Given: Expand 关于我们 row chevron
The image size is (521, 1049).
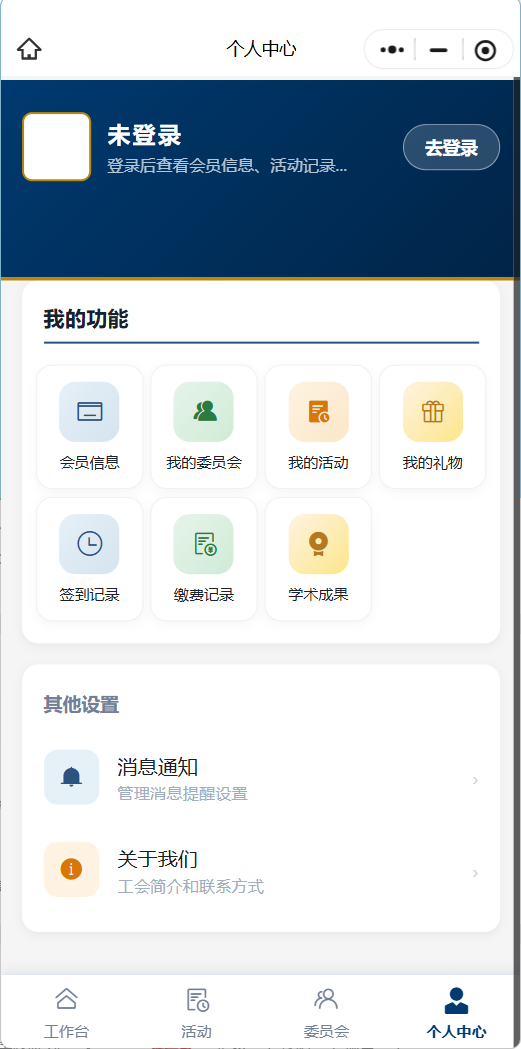Looking at the screenshot, I should (x=475, y=873).
